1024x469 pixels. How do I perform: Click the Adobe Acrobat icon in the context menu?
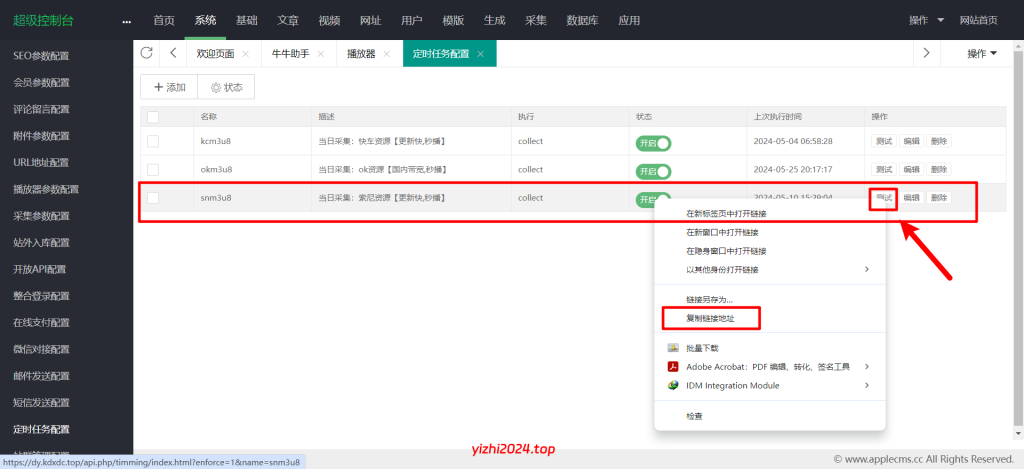tap(674, 367)
